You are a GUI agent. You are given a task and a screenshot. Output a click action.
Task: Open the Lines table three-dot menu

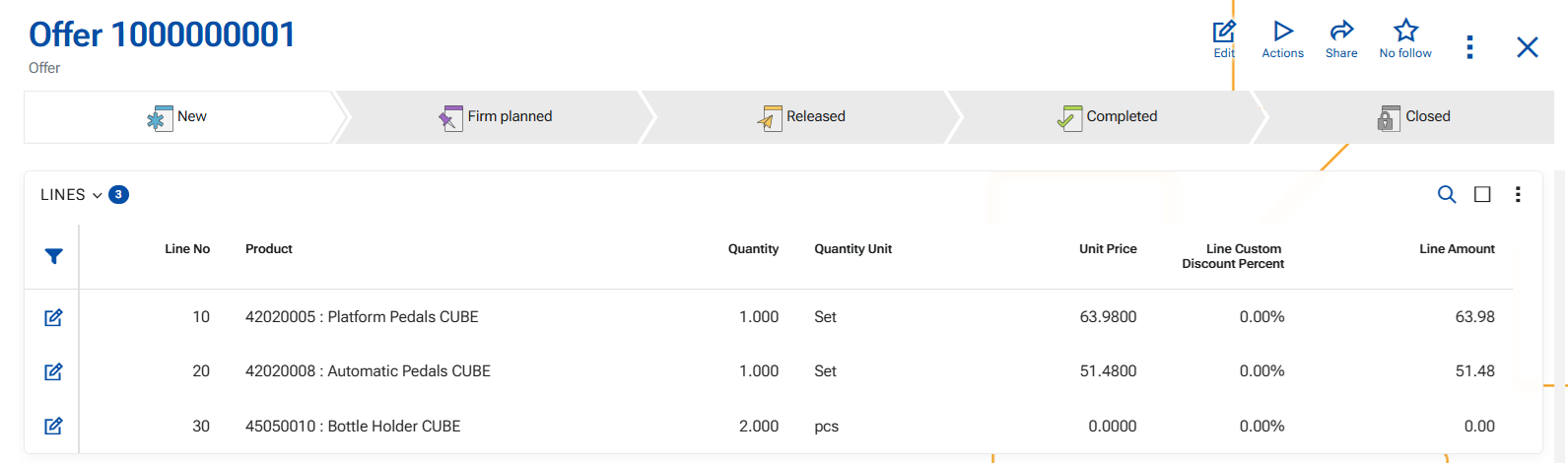(1518, 194)
